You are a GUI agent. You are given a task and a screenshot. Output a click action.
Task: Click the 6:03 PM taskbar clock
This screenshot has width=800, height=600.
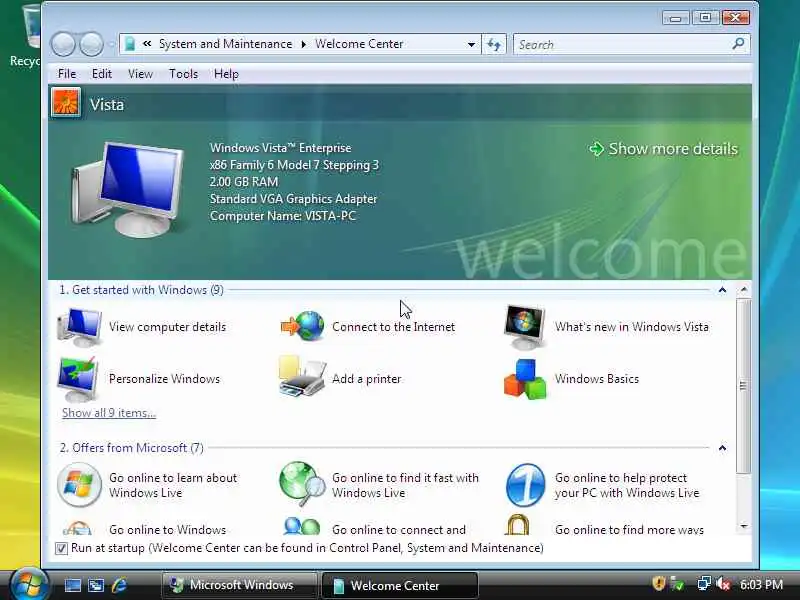[x=761, y=584]
